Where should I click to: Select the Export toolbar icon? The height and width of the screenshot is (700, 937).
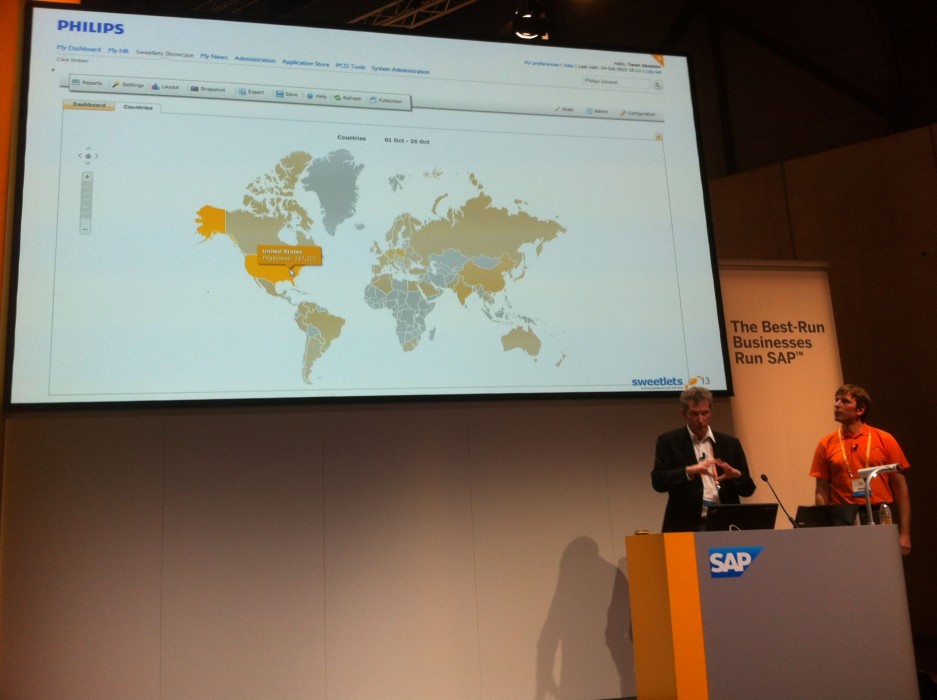point(251,91)
